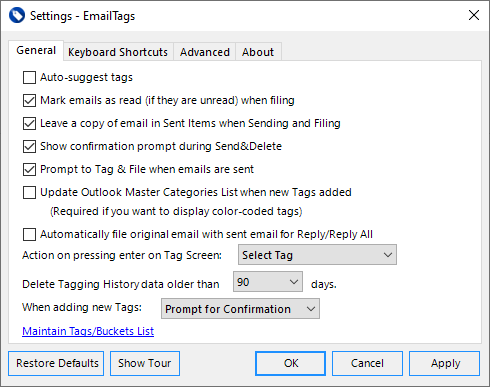Open the Prompt for Confirmation dropdown
Image resolution: width=490 pixels, height=387 pixels.
click(x=240, y=309)
